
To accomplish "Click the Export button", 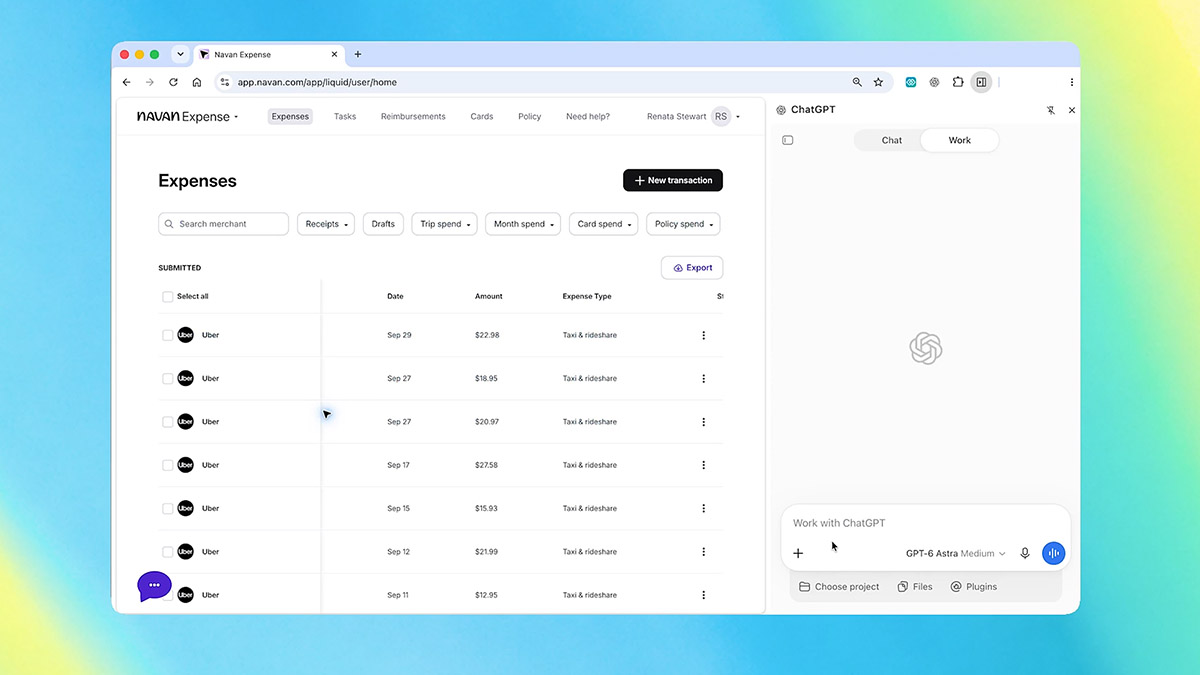I will (x=692, y=268).
